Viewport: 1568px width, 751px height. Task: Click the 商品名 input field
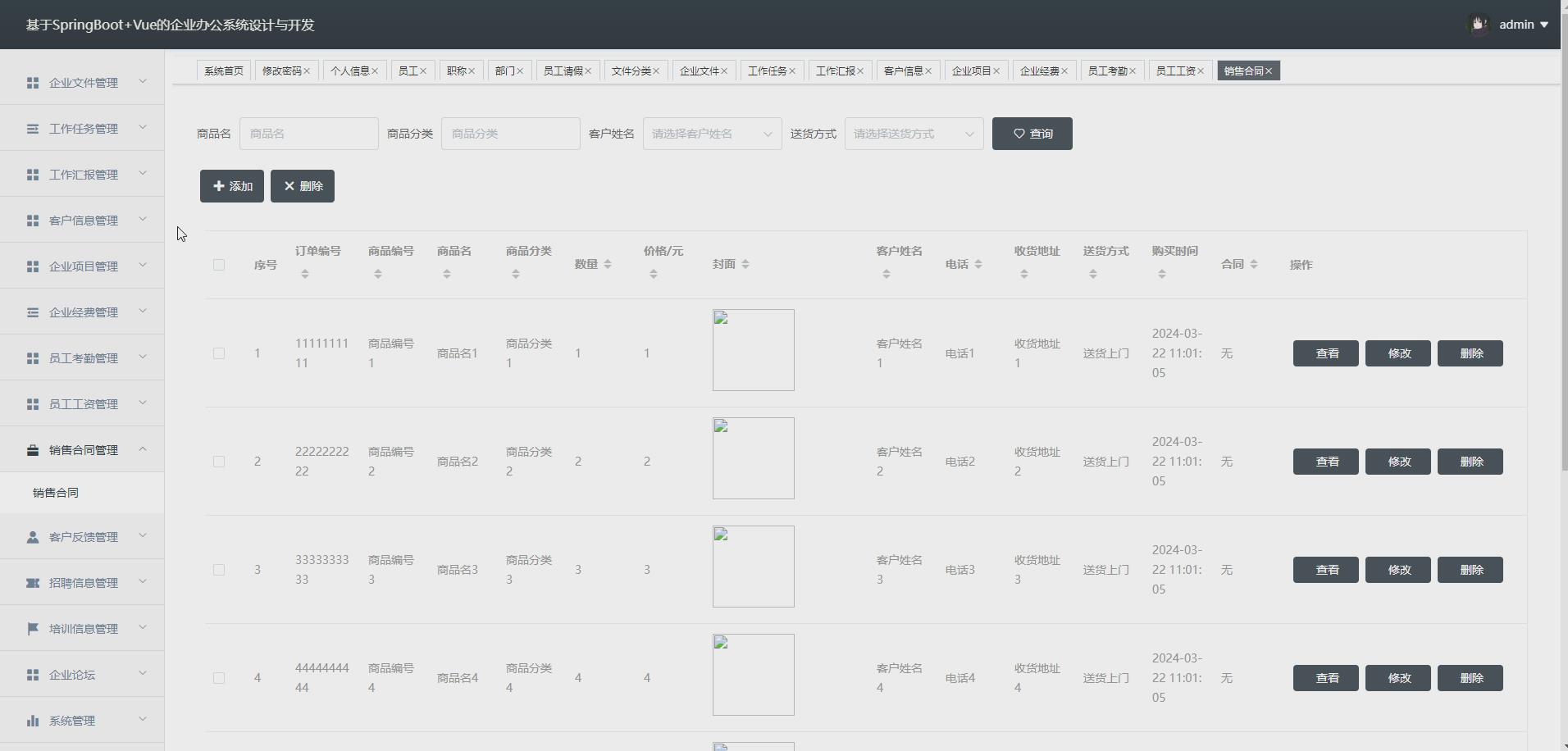pyautogui.click(x=308, y=133)
